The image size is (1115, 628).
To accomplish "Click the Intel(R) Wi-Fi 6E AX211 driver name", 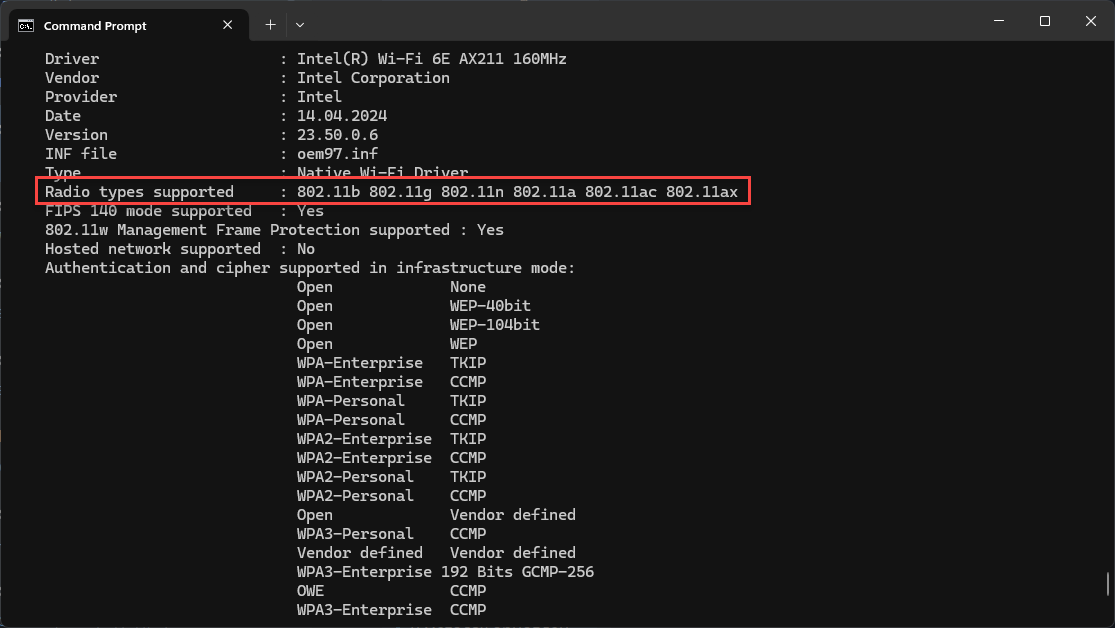I will pyautogui.click(x=431, y=59).
